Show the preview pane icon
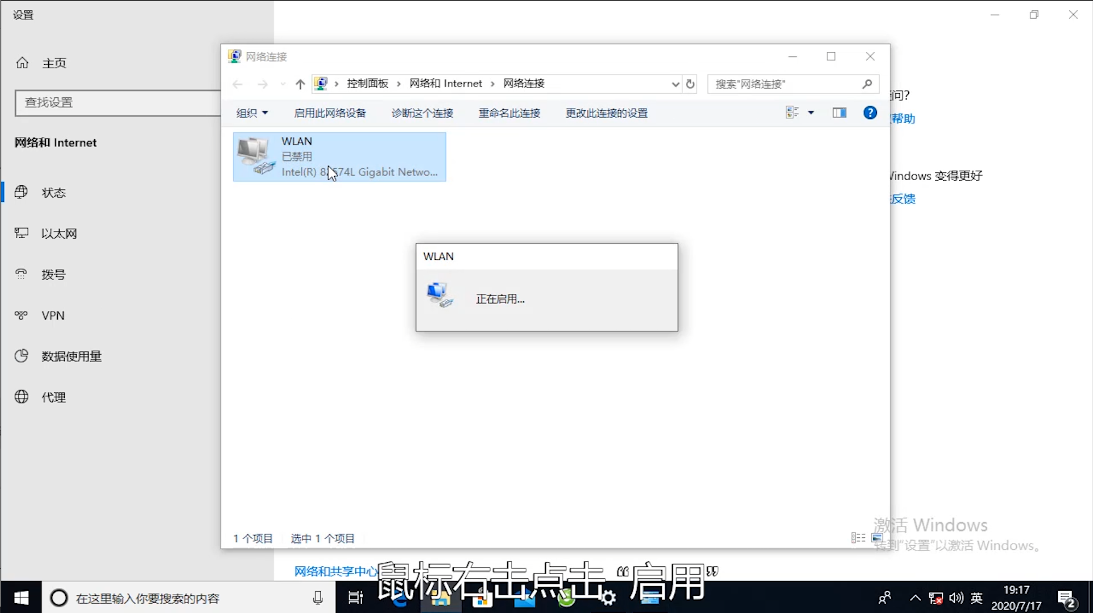Viewport: 1093px width, 613px height. (x=839, y=112)
